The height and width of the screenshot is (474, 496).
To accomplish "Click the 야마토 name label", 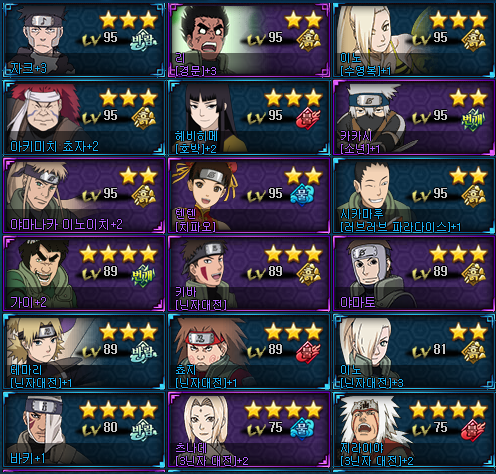I will tap(358, 302).
